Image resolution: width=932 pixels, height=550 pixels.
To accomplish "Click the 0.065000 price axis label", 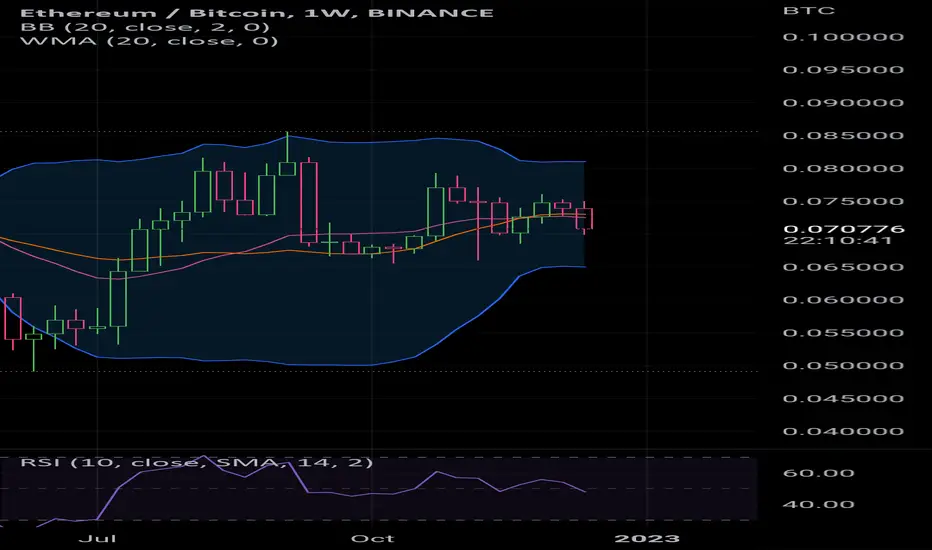I will (843, 267).
